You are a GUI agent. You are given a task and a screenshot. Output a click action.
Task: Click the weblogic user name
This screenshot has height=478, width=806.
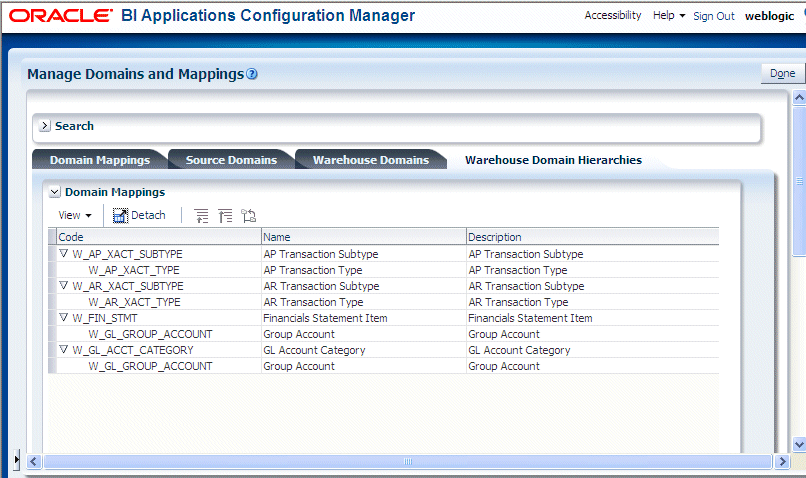770,16
